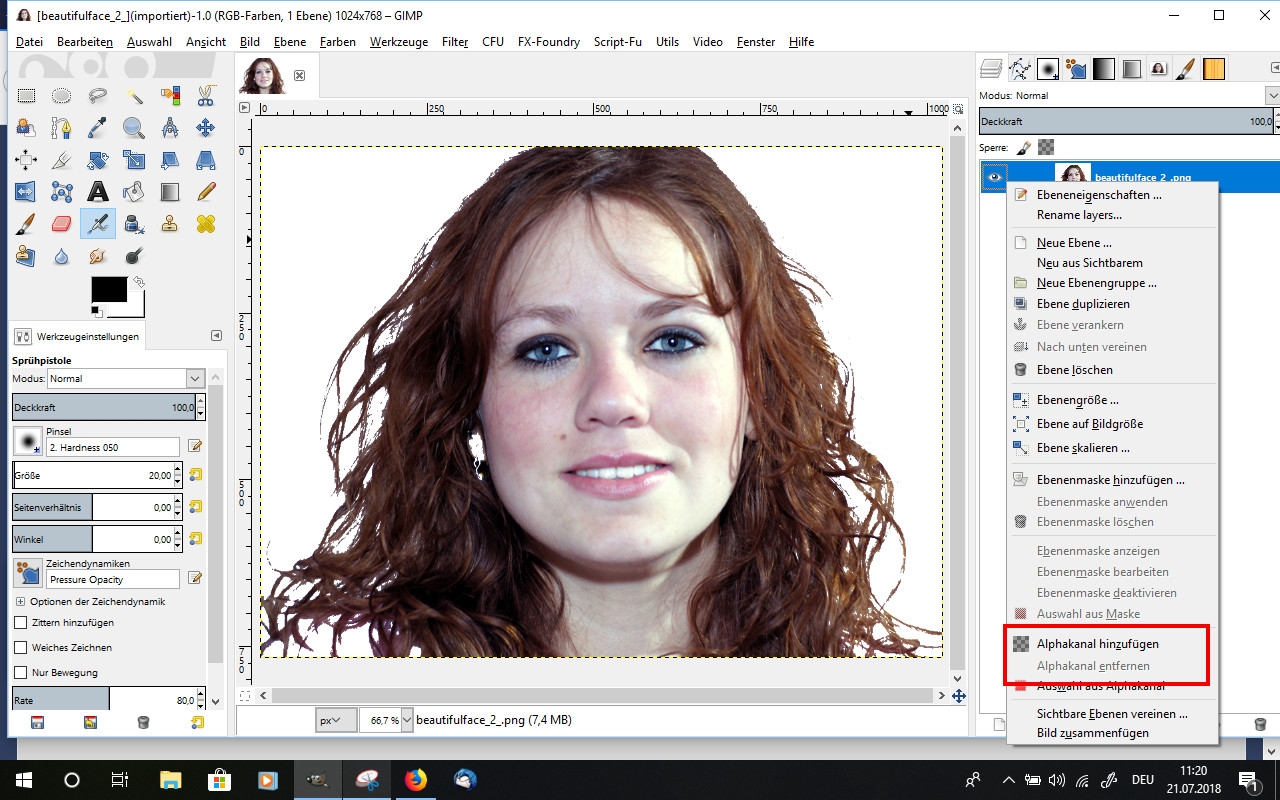Screen dimensions: 1280x800
Task: Select the Eraser tool
Action: coord(62,223)
